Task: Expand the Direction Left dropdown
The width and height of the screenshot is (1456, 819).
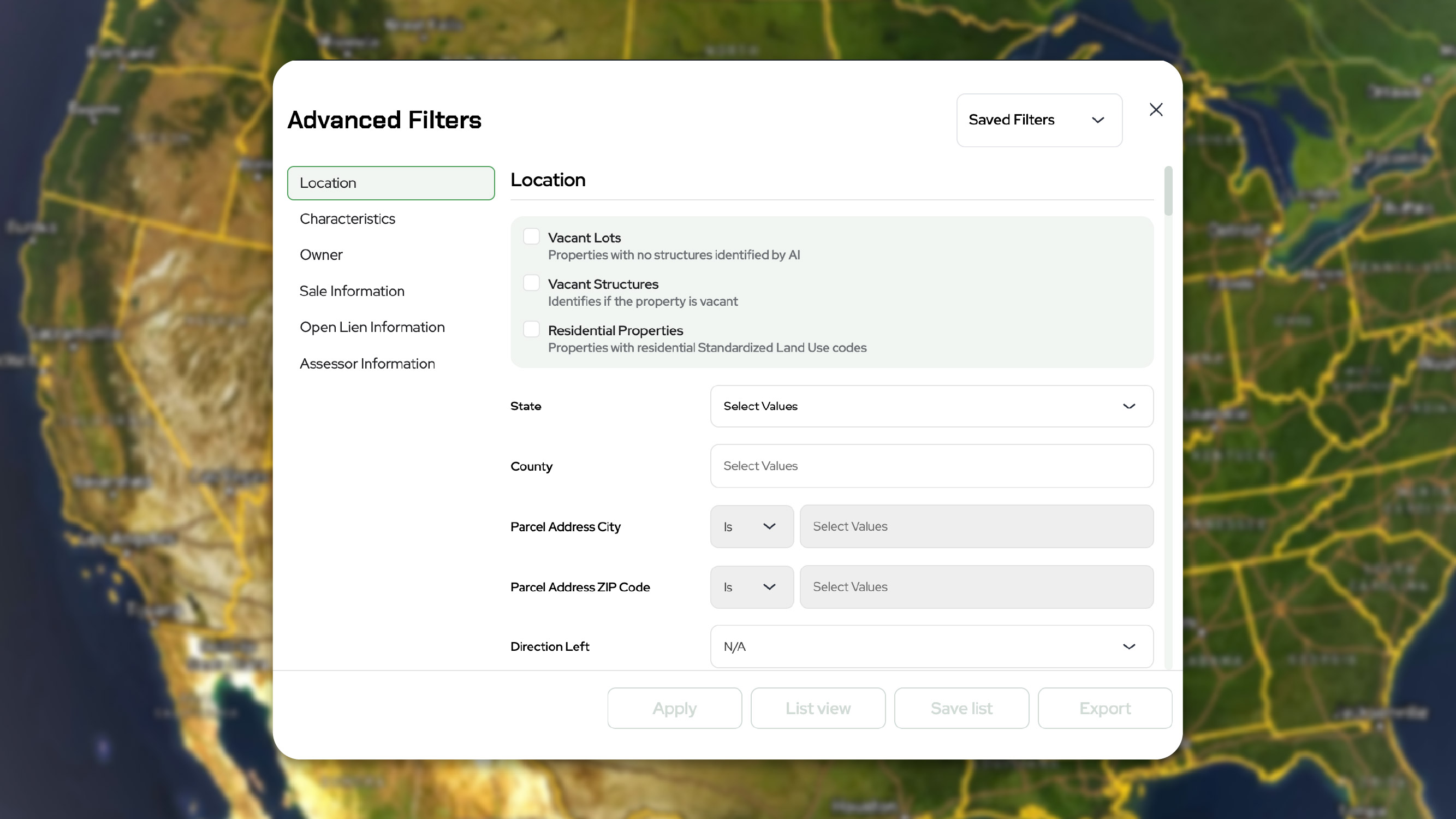Action: tap(931, 646)
